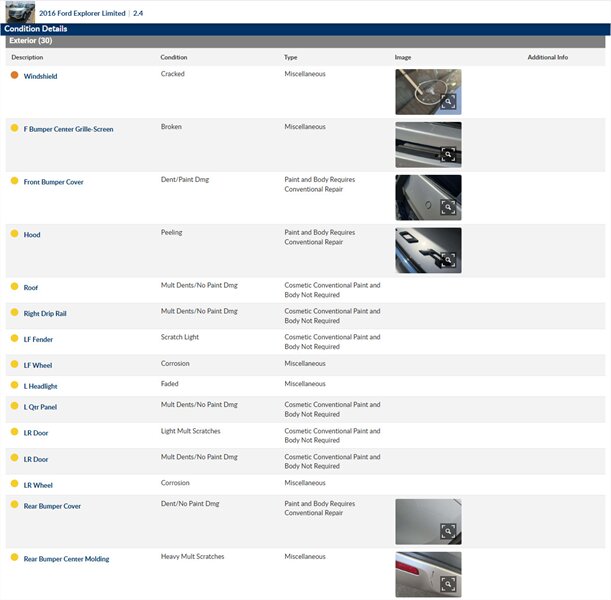Open the 2016 Ford Explorer Limited title link
This screenshot has width=611, height=600.
[89, 13]
